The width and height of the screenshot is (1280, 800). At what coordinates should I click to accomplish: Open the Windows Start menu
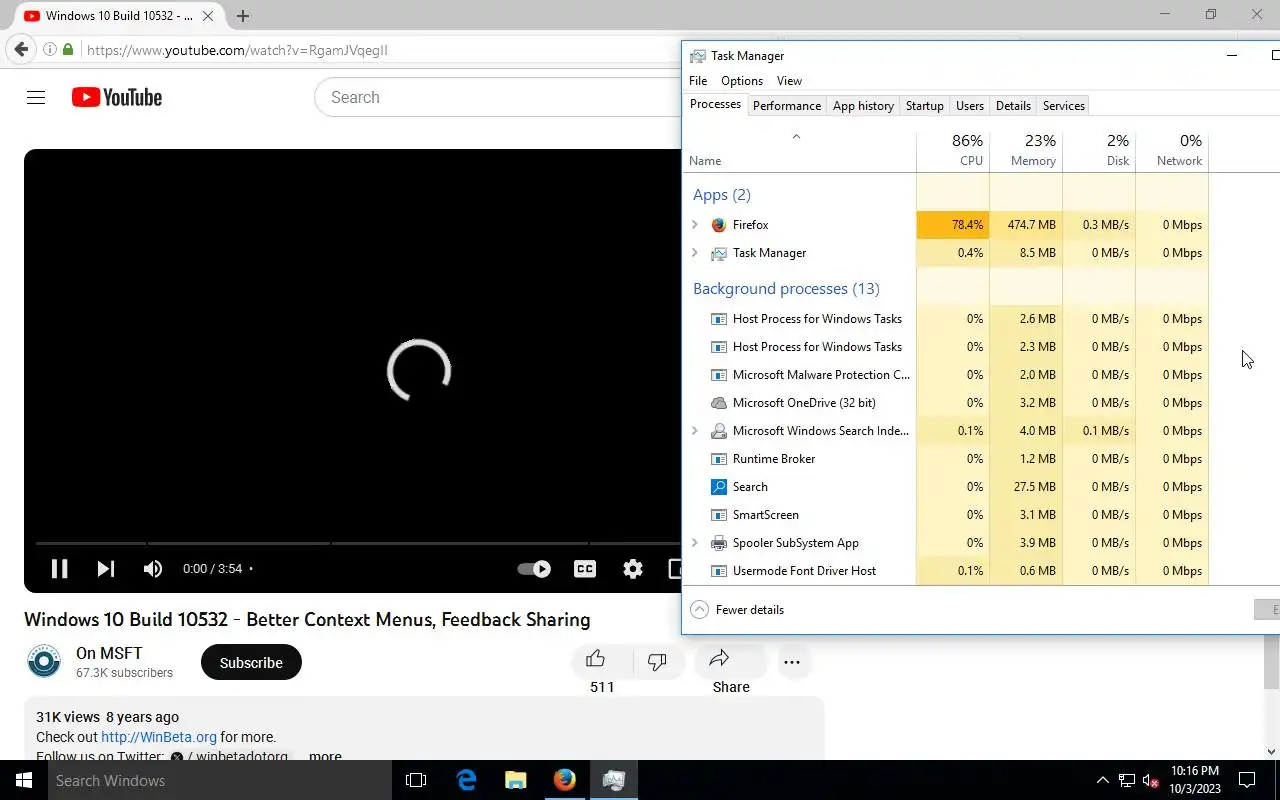point(24,780)
